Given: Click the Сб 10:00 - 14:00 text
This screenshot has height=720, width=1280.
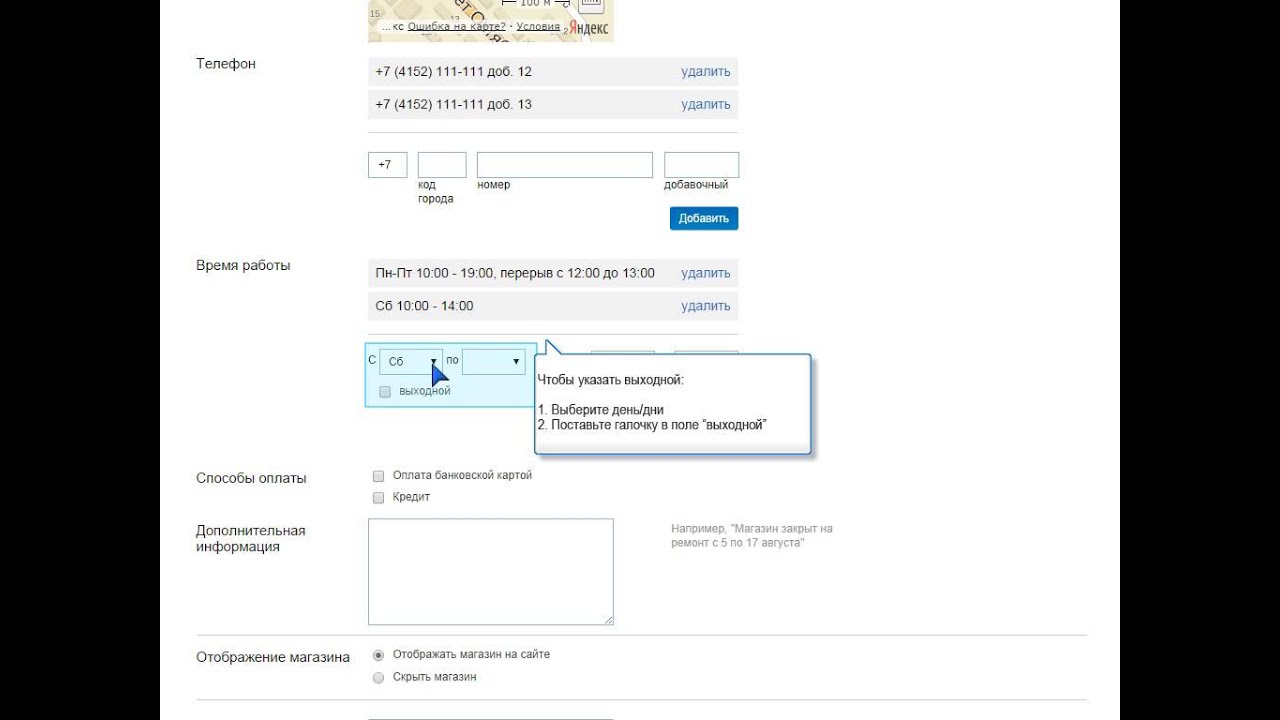Looking at the screenshot, I should pos(424,306).
